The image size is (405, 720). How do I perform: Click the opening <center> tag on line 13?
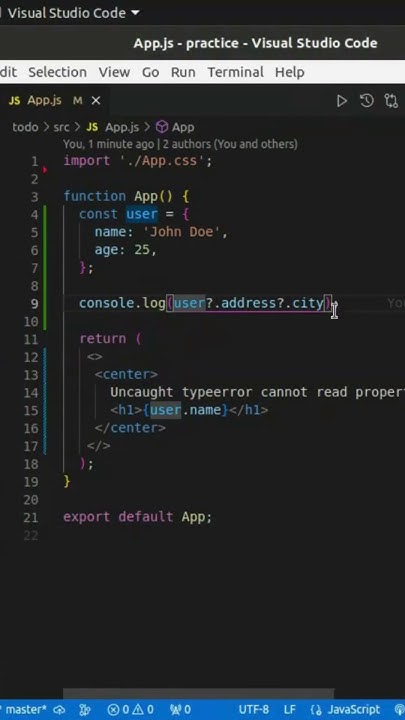126,374
